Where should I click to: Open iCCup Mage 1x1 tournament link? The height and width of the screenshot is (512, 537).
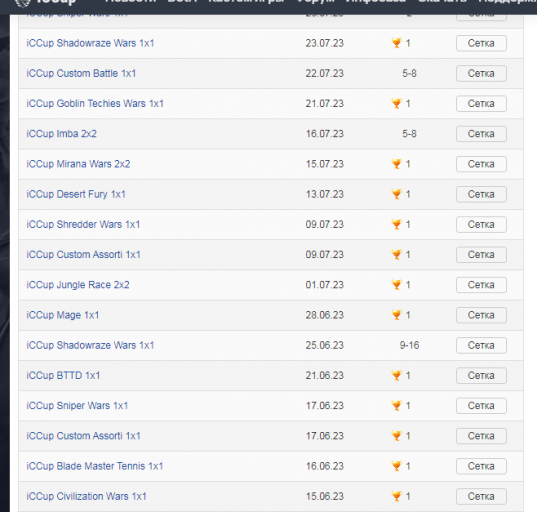coord(63,315)
